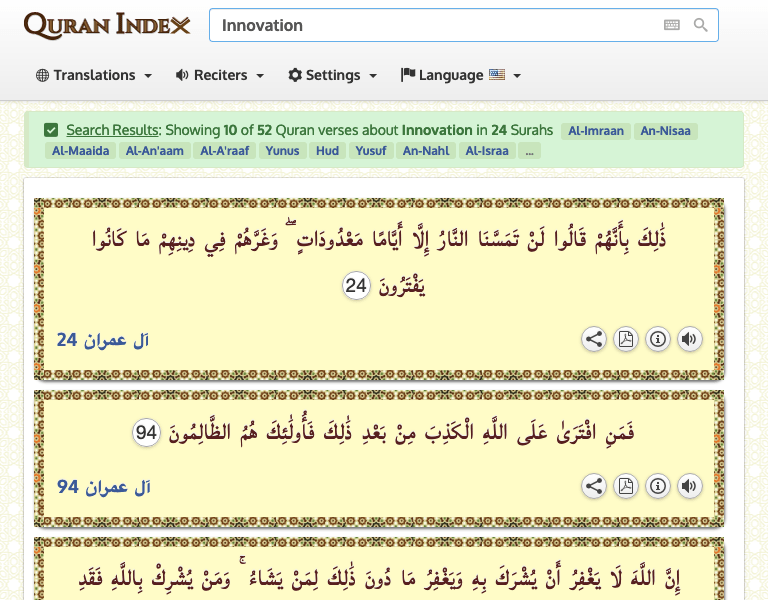View info for verse 94

point(658,487)
